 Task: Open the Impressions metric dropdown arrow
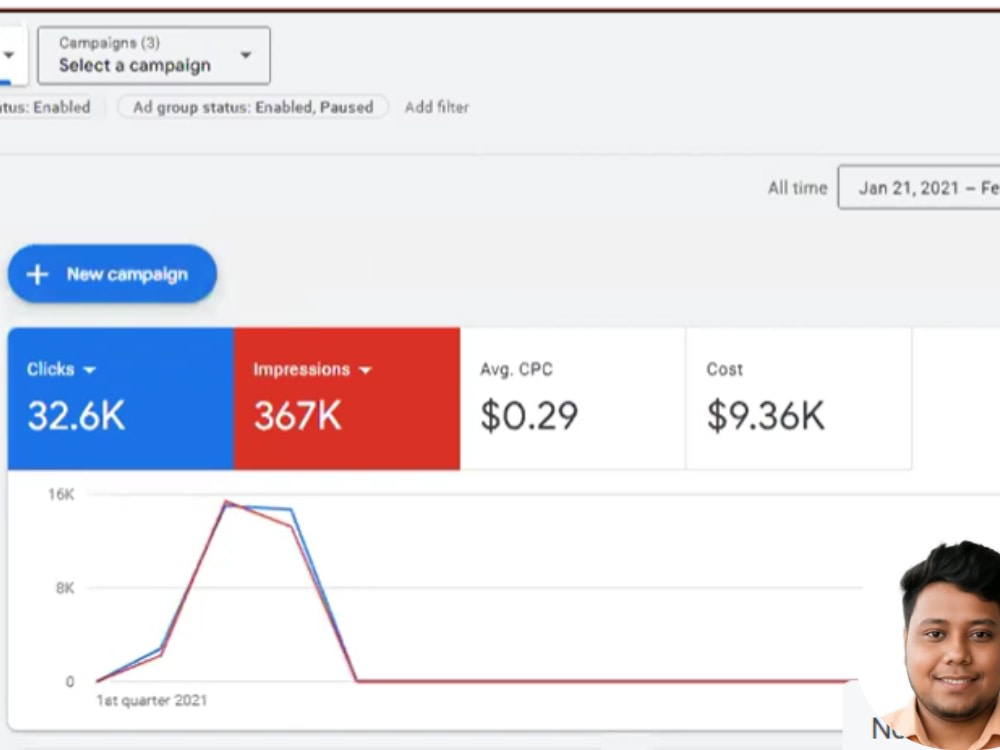[x=365, y=370]
